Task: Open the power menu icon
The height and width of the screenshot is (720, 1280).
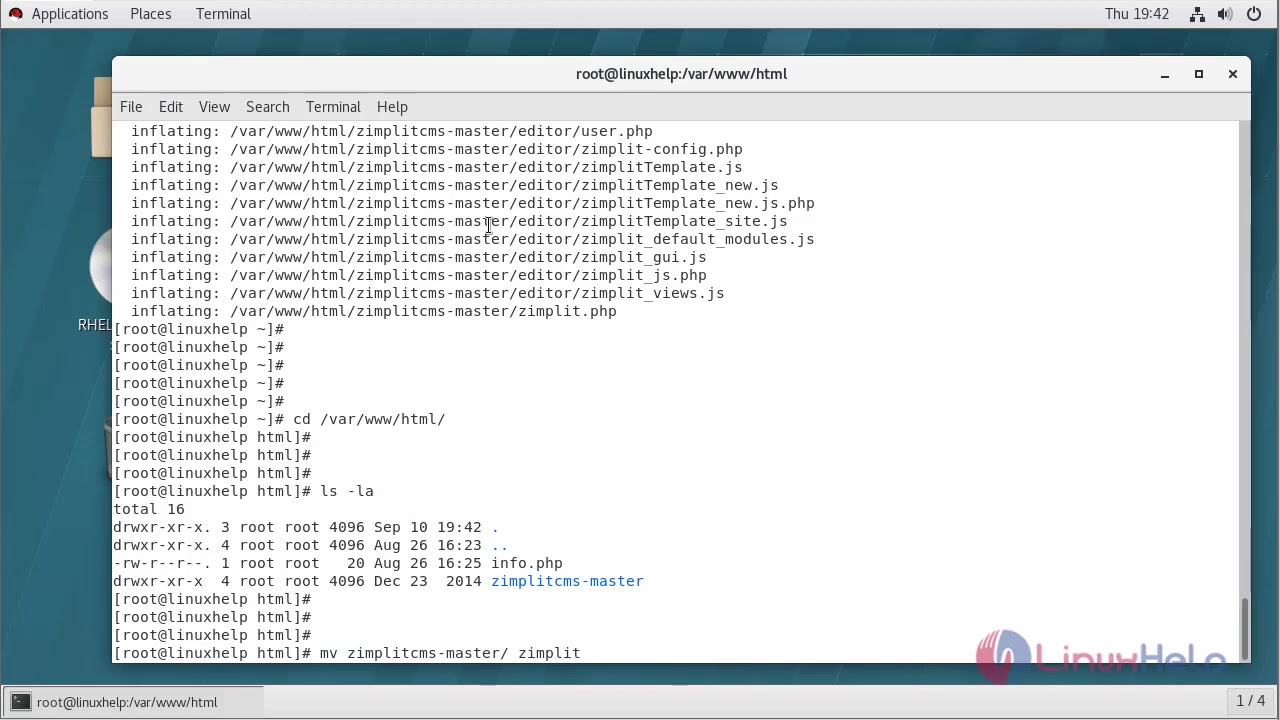Action: pos(1254,14)
